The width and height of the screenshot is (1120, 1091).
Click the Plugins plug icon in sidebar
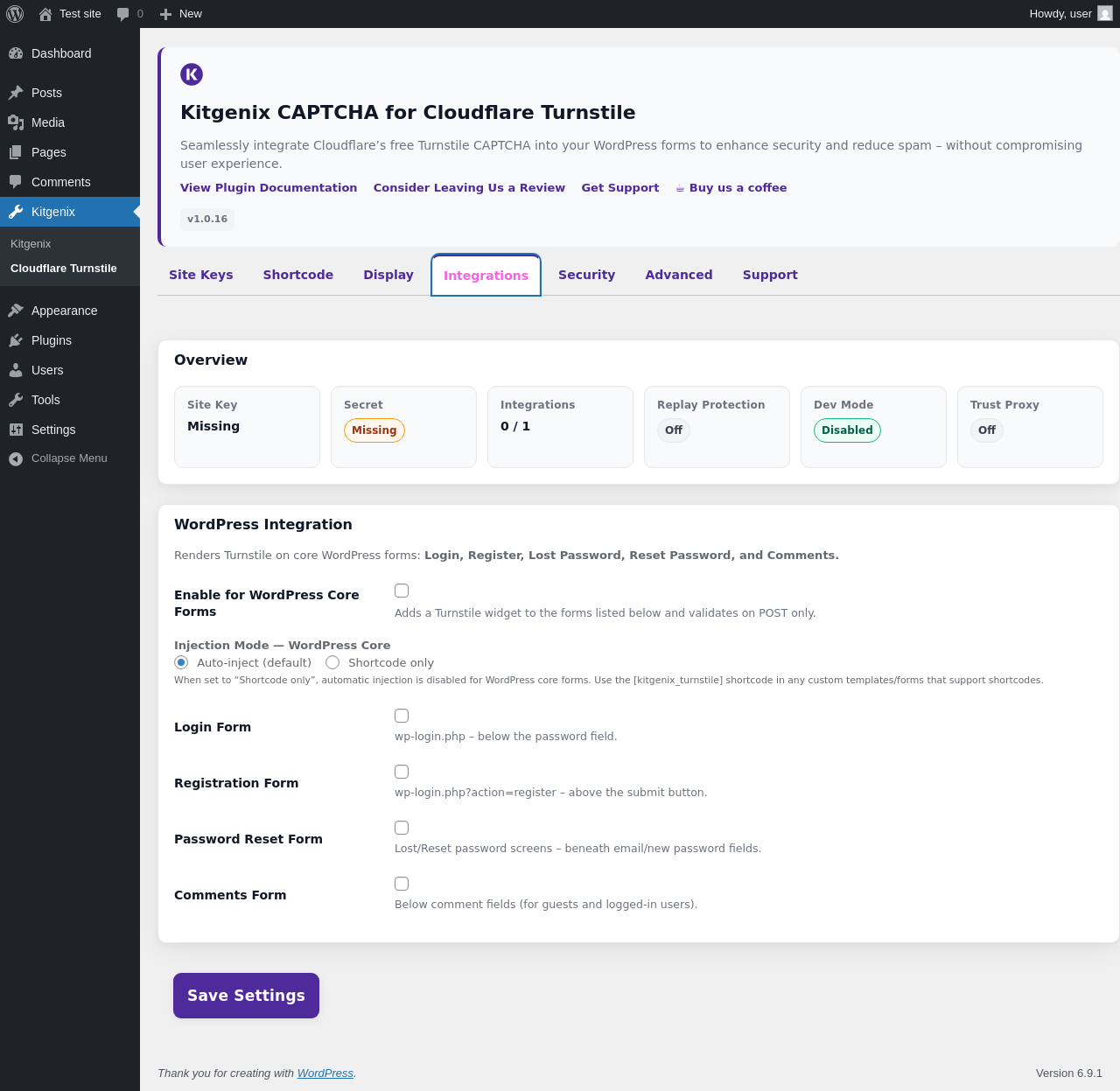16,340
